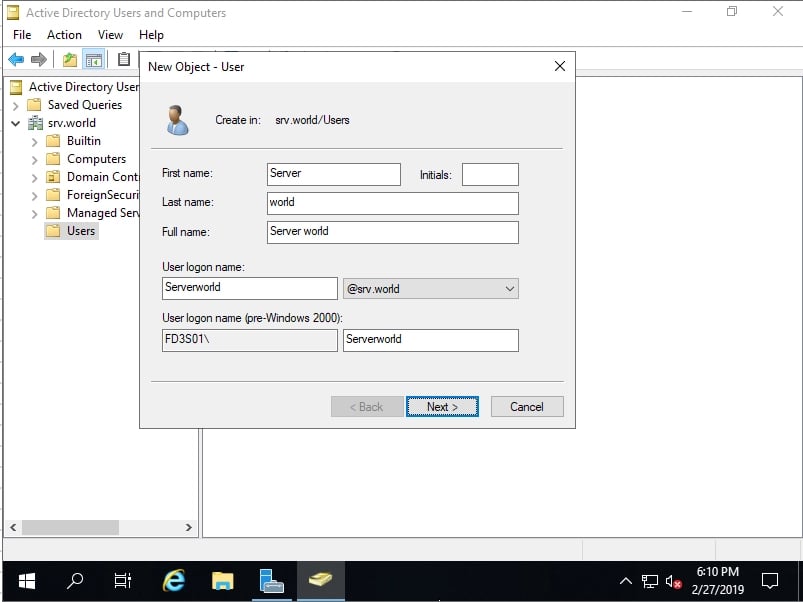Select the Builtin folder icon

point(53,141)
